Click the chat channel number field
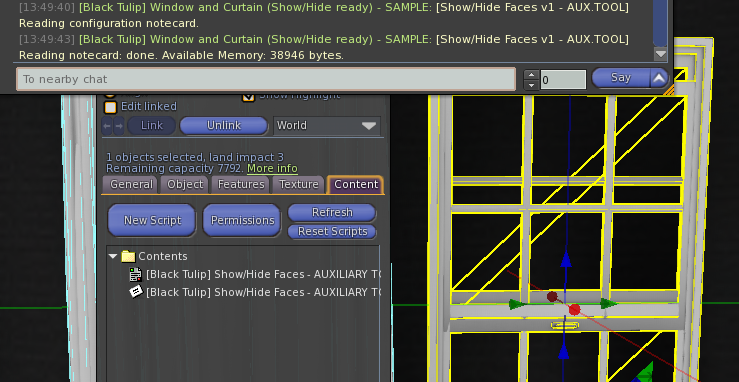Viewport: 739px width, 382px height. coord(563,80)
